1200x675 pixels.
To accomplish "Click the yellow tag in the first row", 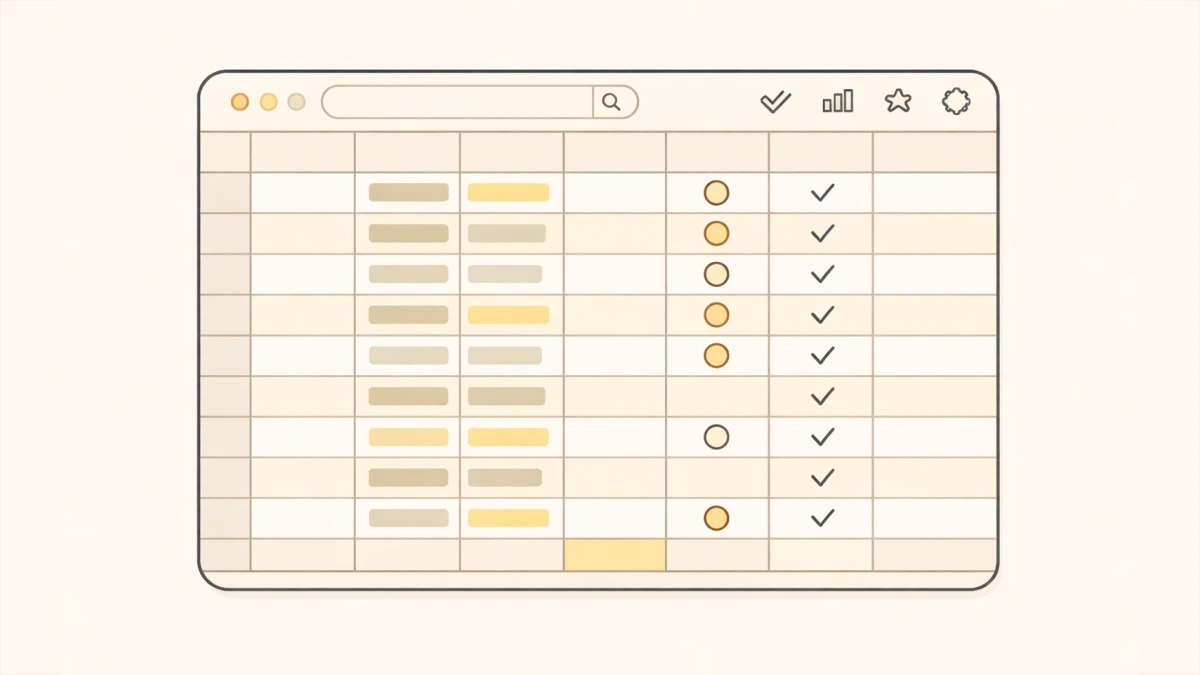I will [508, 193].
